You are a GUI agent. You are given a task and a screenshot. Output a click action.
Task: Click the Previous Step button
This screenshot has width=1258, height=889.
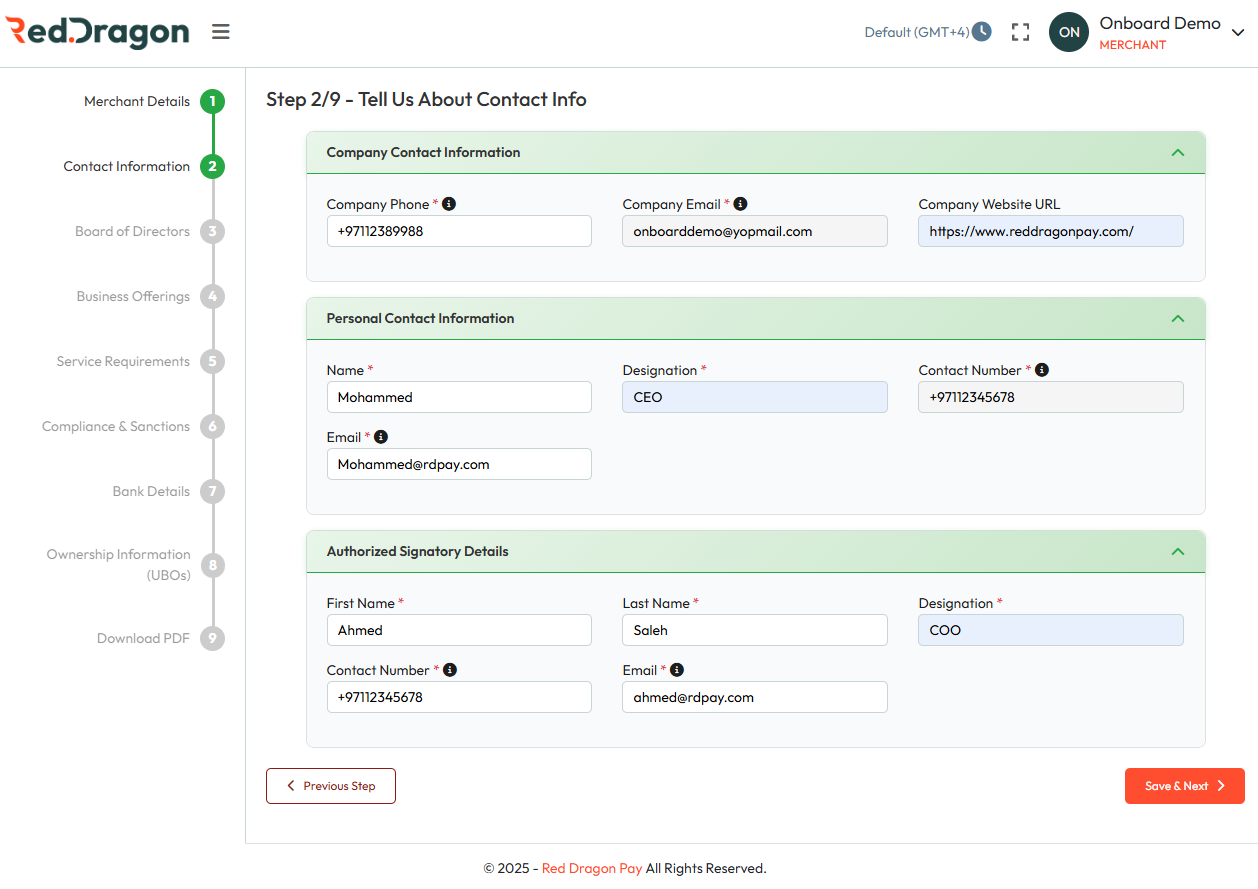point(331,786)
